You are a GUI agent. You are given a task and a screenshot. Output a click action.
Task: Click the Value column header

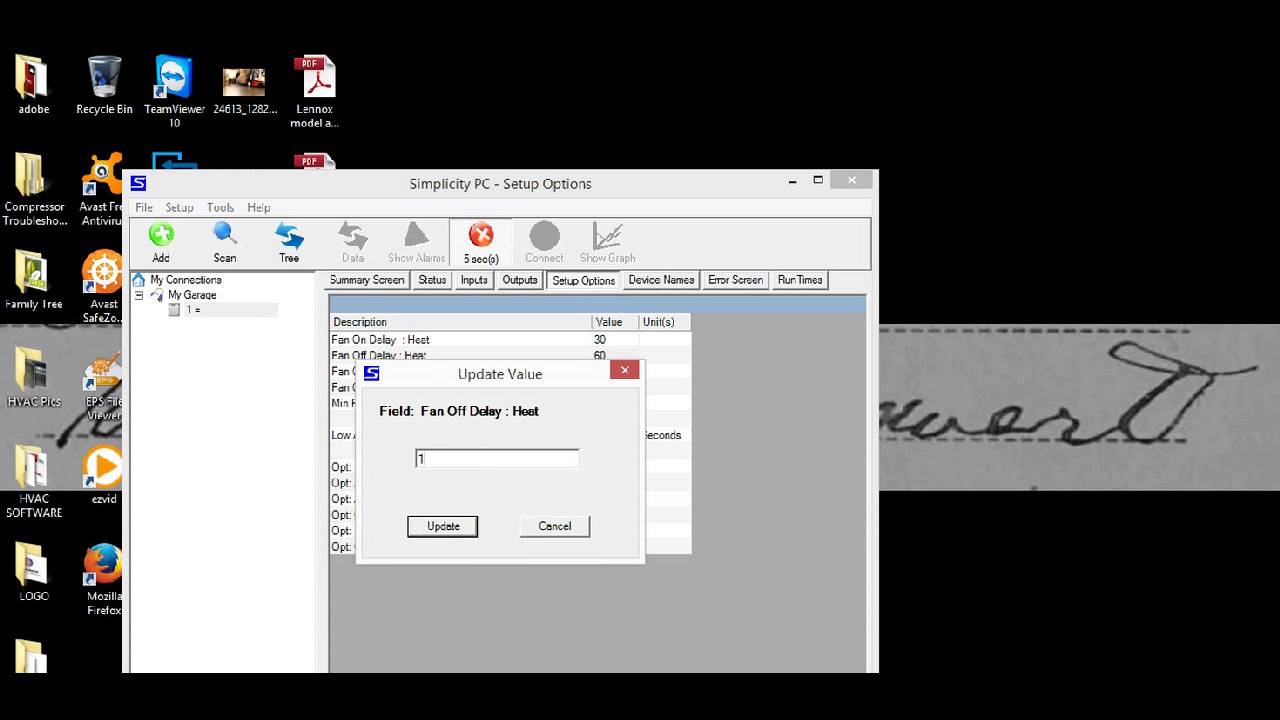[615, 322]
